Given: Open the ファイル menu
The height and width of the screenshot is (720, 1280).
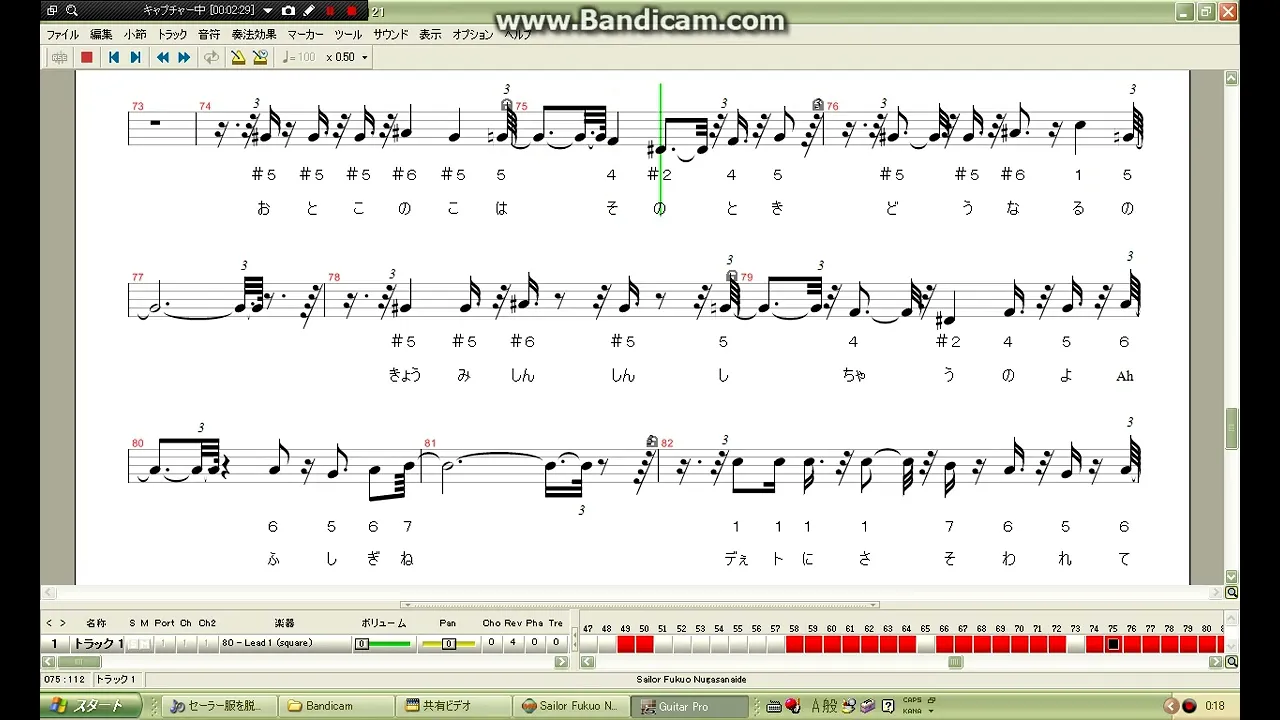Looking at the screenshot, I should [63, 34].
